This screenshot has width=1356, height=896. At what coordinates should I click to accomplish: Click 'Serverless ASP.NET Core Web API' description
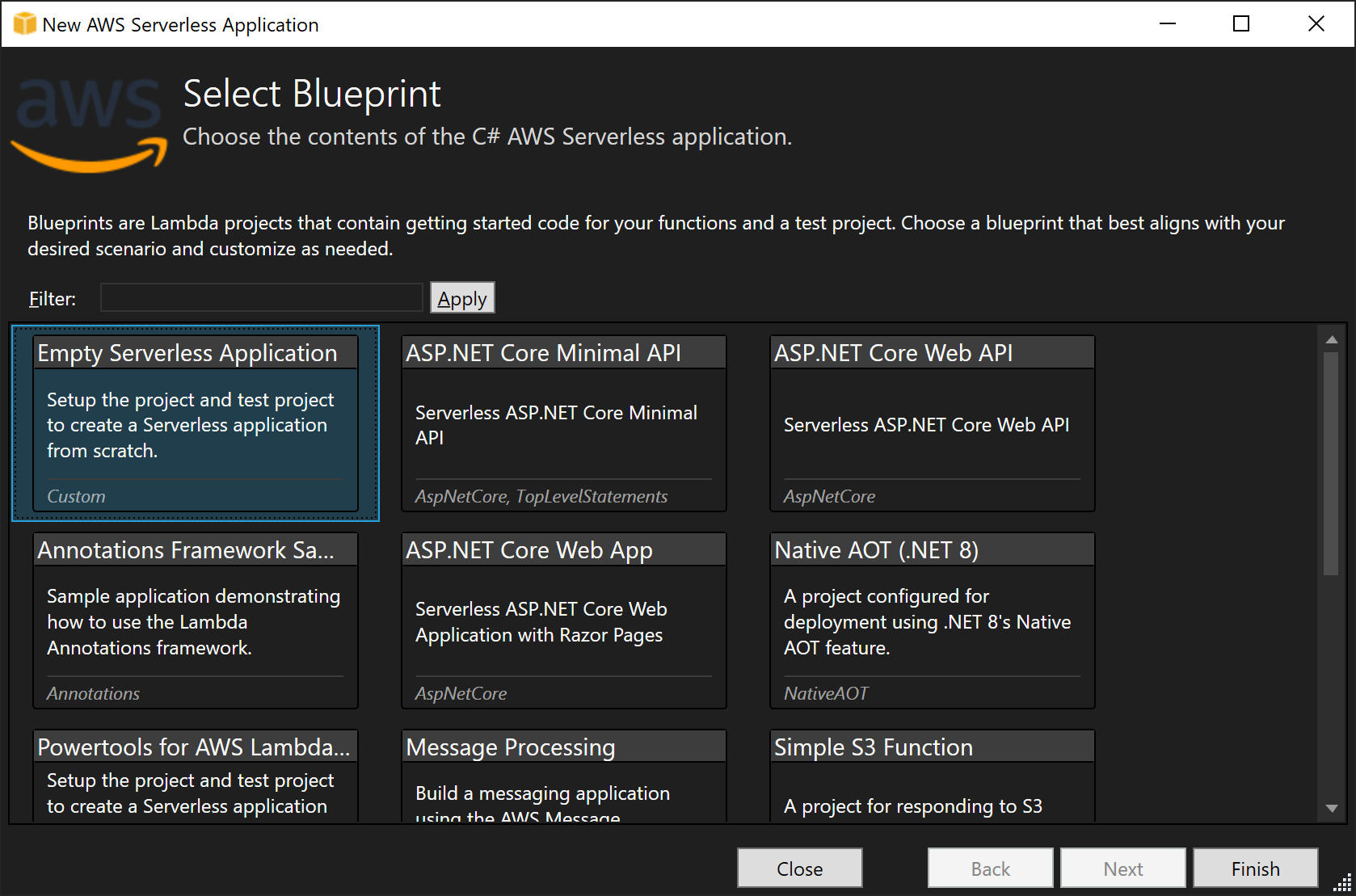(926, 425)
